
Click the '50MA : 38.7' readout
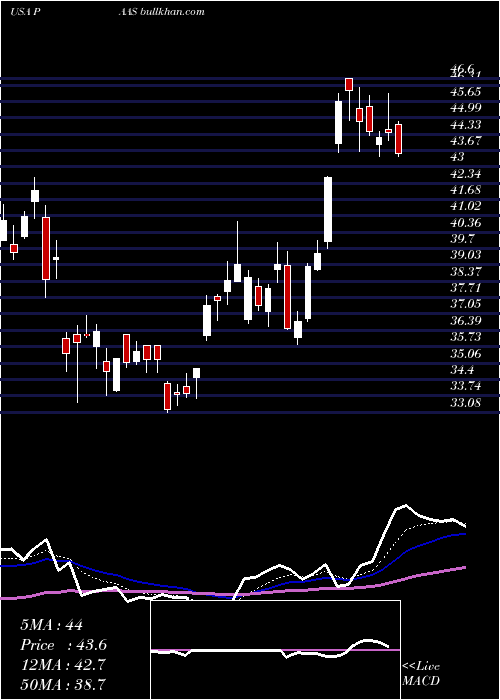[x=63, y=685]
